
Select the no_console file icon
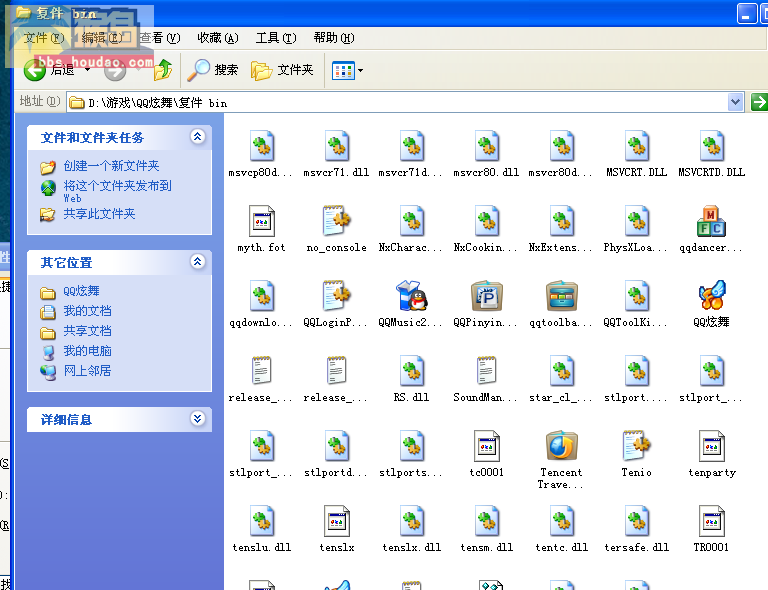(x=336, y=221)
